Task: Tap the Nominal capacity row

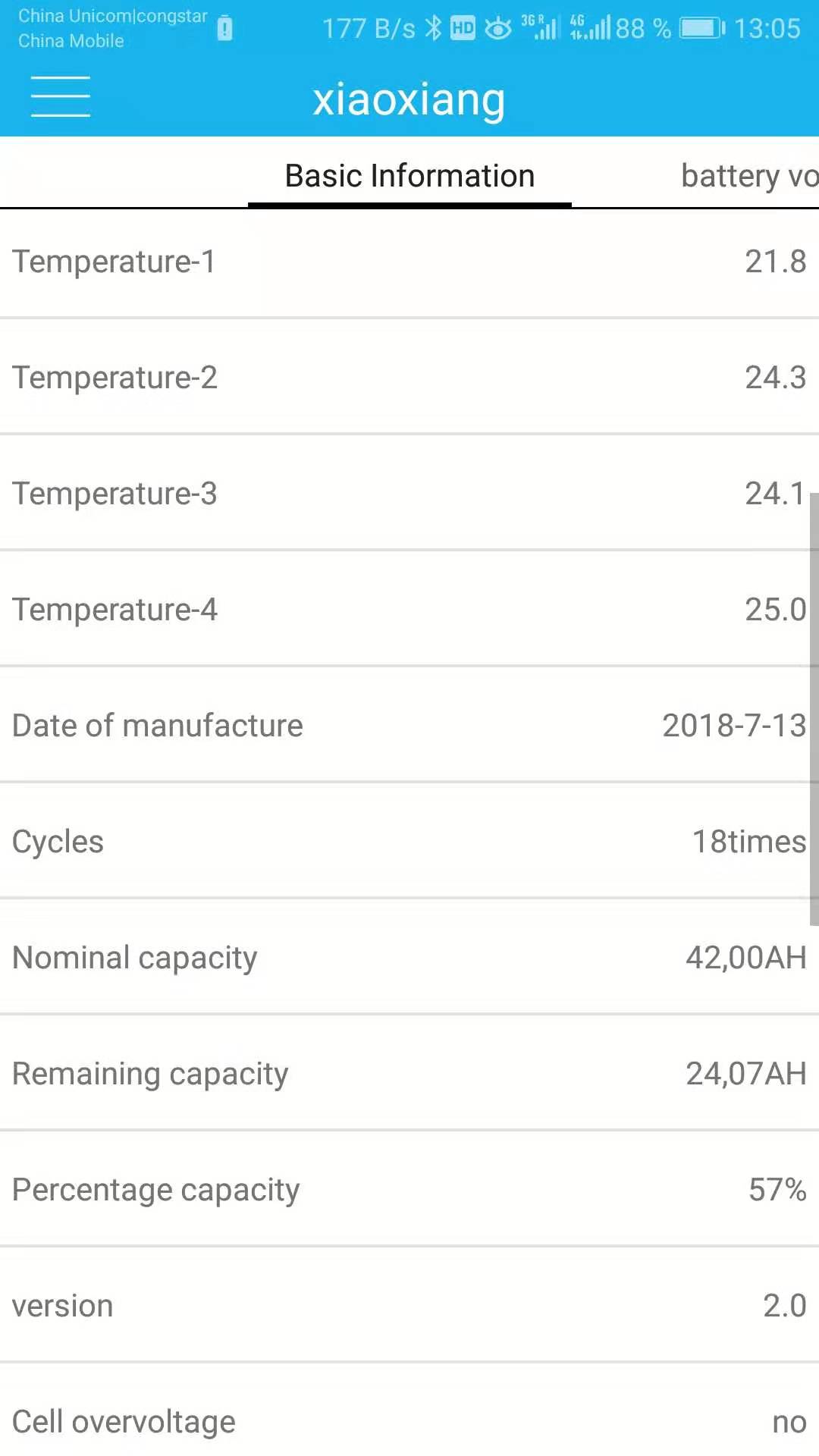Action: [x=409, y=958]
